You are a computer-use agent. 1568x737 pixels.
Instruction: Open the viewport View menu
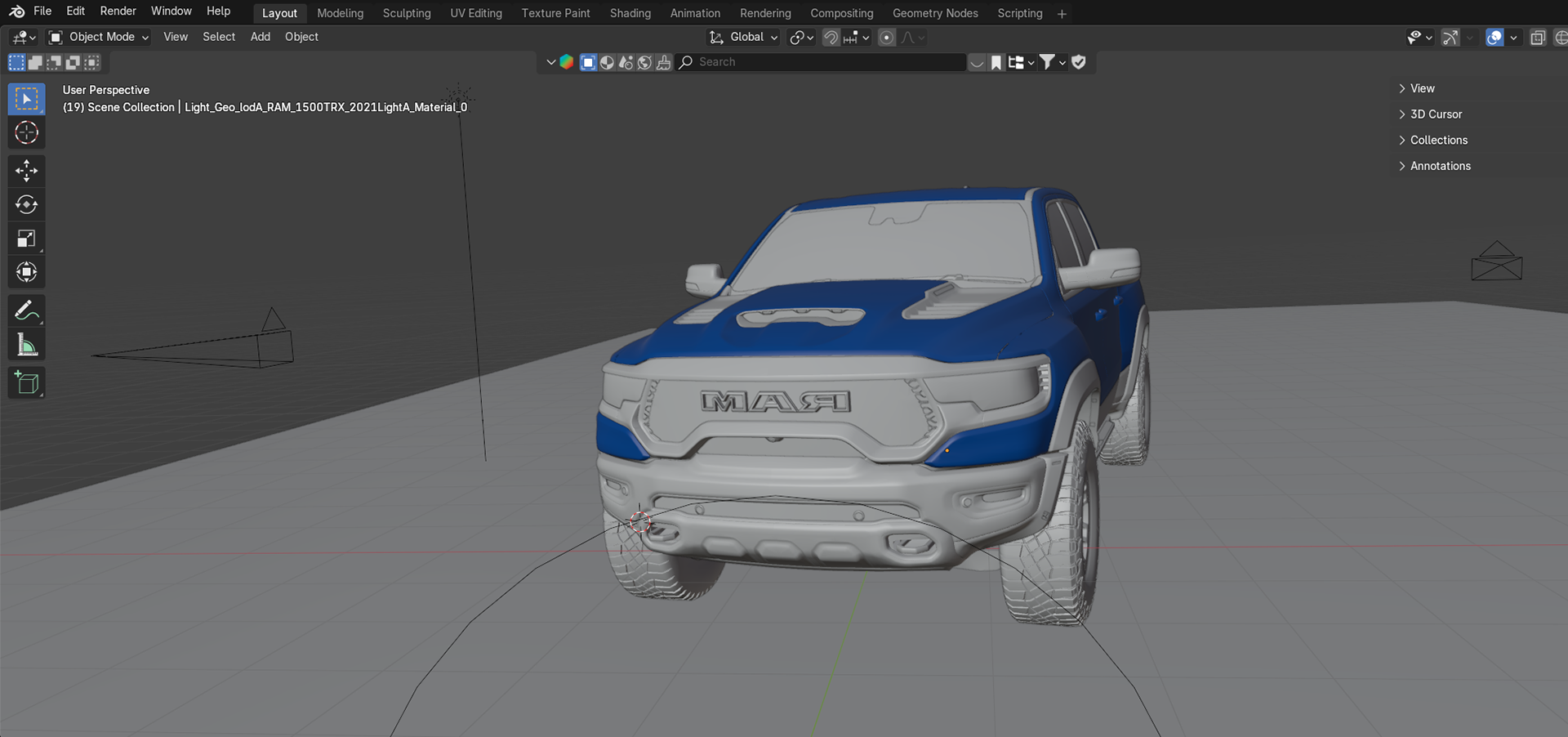pos(176,37)
